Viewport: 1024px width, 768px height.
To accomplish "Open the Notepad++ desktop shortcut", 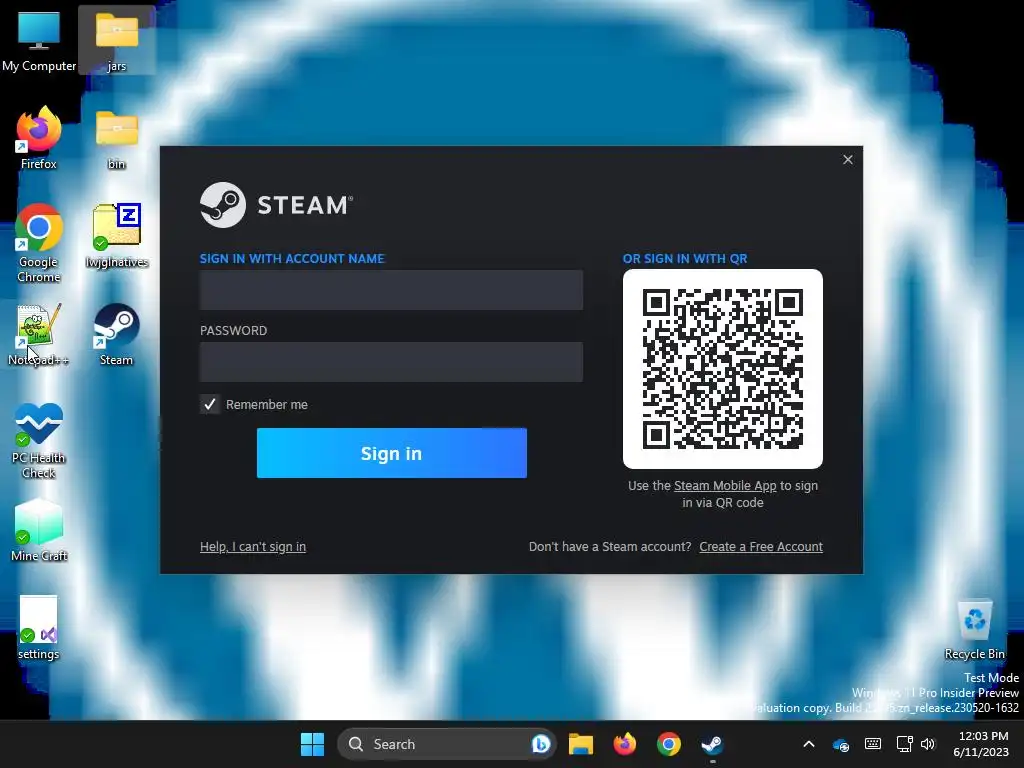I will [x=39, y=334].
